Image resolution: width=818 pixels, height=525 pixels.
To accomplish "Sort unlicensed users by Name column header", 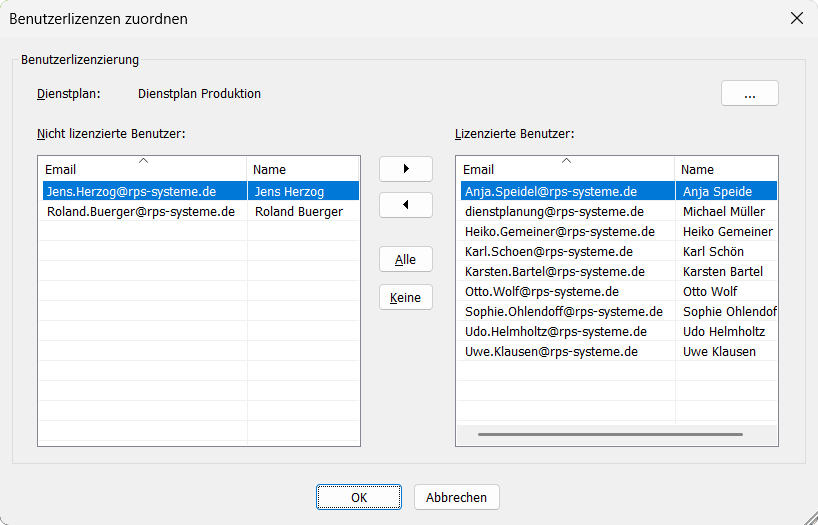I will (303, 169).
